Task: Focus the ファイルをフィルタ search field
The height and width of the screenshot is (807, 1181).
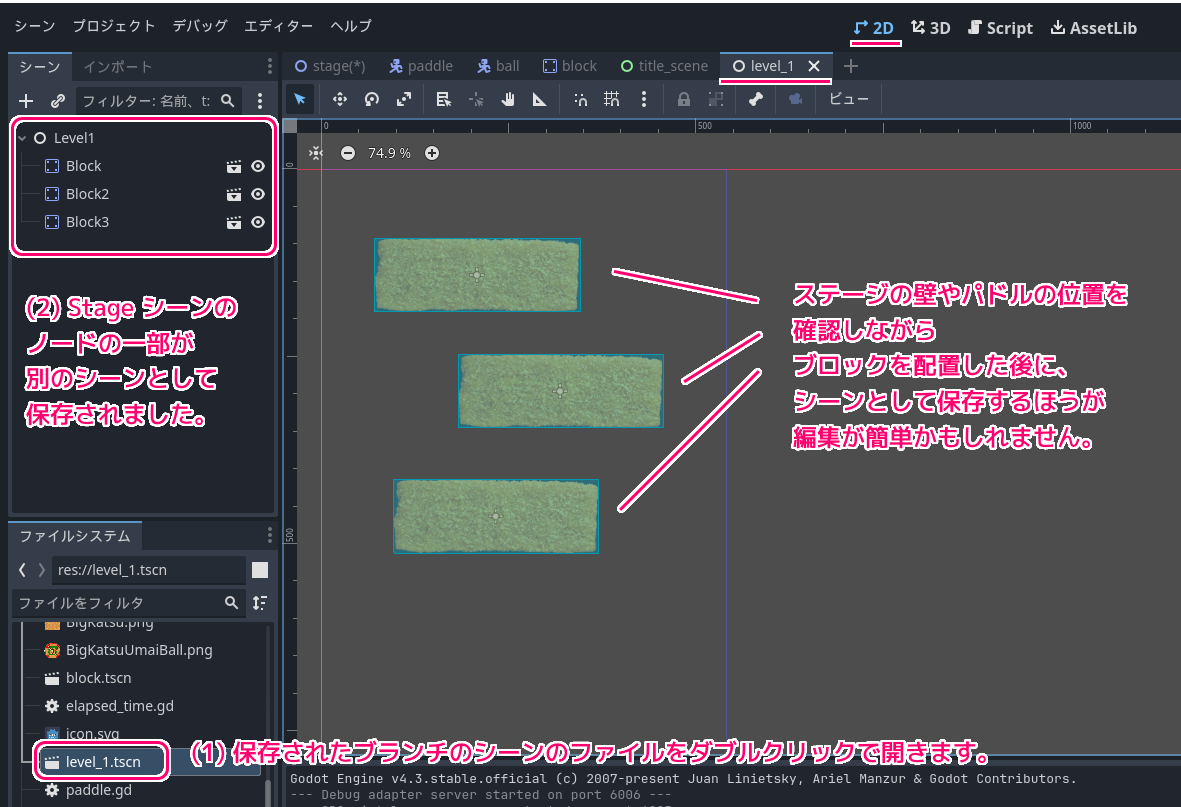Action: tap(129, 603)
